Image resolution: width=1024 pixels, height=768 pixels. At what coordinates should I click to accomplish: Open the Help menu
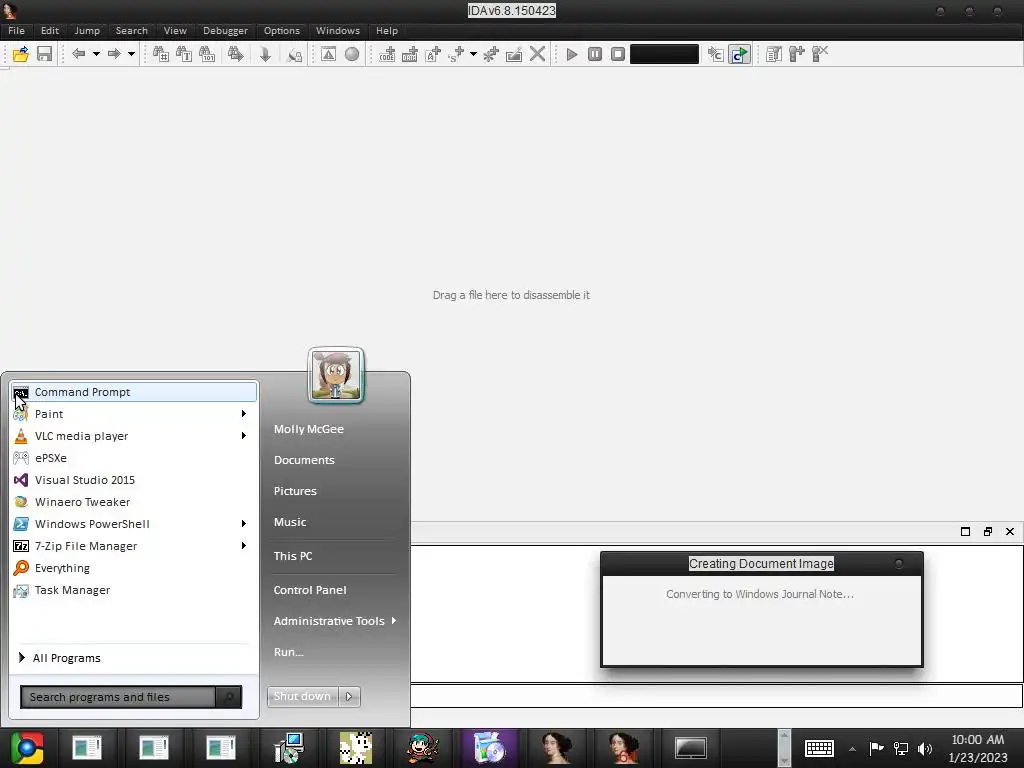tap(387, 31)
